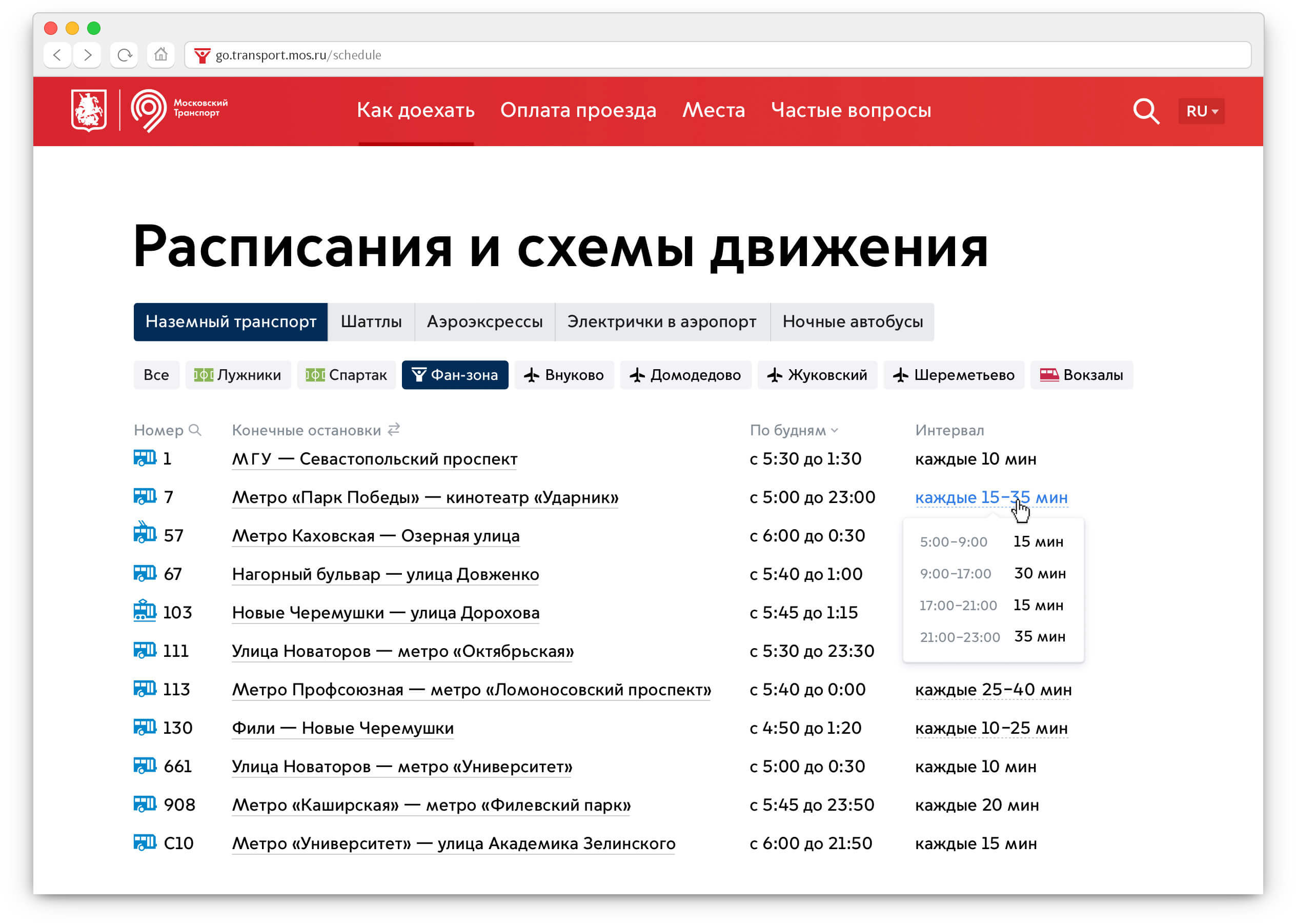Screen dimensions: 1296x924
Task: Expand interval details for каждые 25–40 мин
Action: pyautogui.click(x=993, y=690)
